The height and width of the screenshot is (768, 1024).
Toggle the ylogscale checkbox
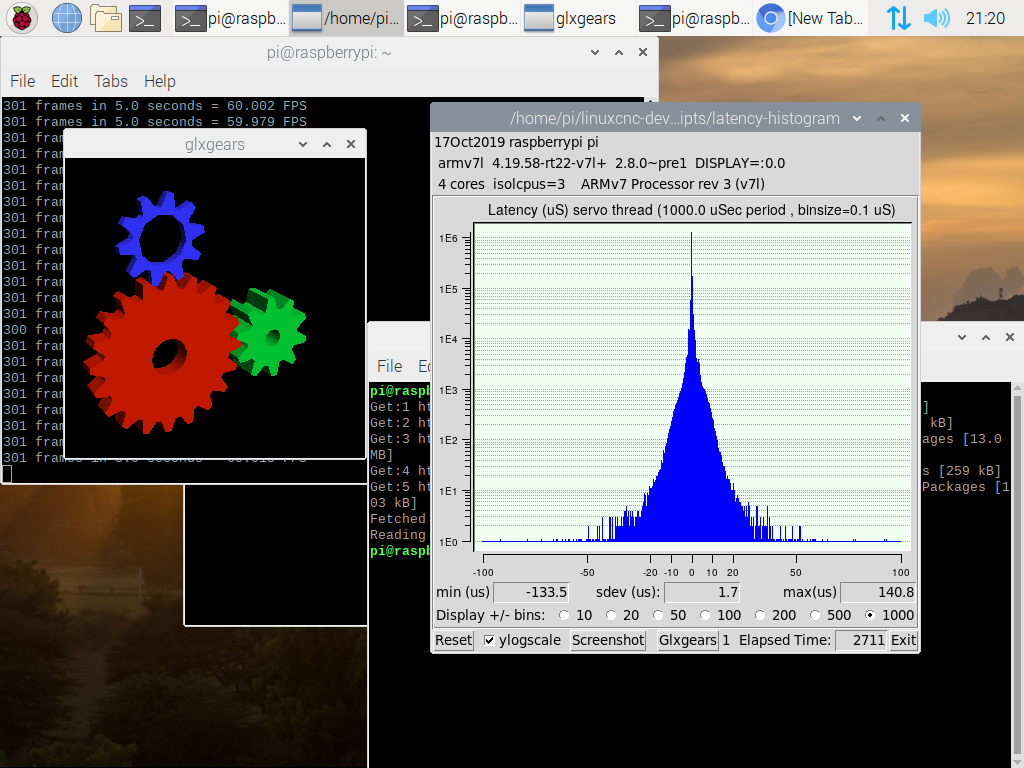pyautogui.click(x=489, y=641)
